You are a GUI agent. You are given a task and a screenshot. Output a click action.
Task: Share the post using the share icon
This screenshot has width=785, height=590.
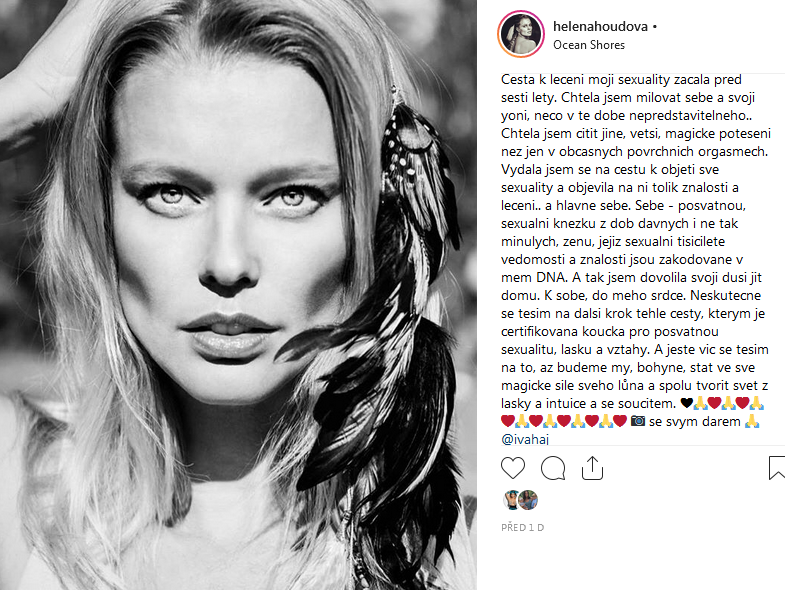(x=592, y=468)
